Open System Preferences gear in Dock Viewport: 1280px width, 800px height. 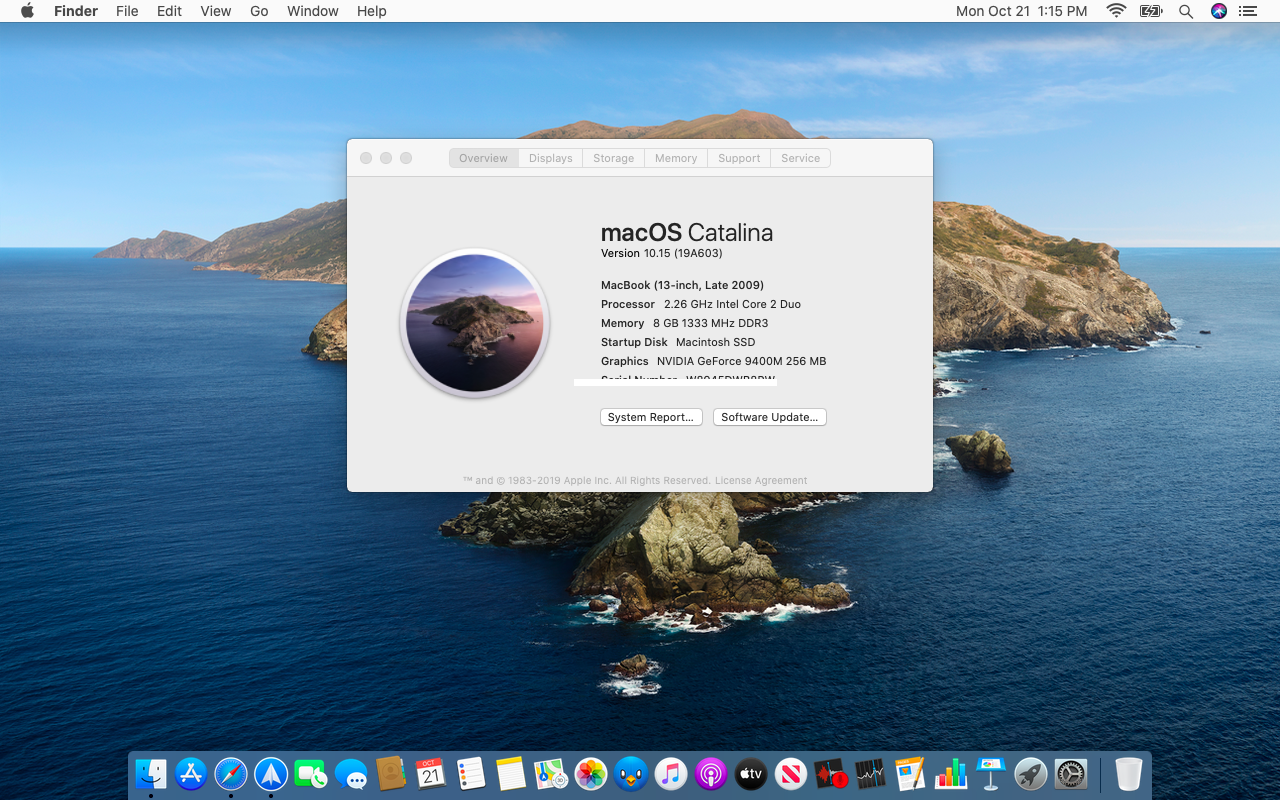coord(1071,774)
